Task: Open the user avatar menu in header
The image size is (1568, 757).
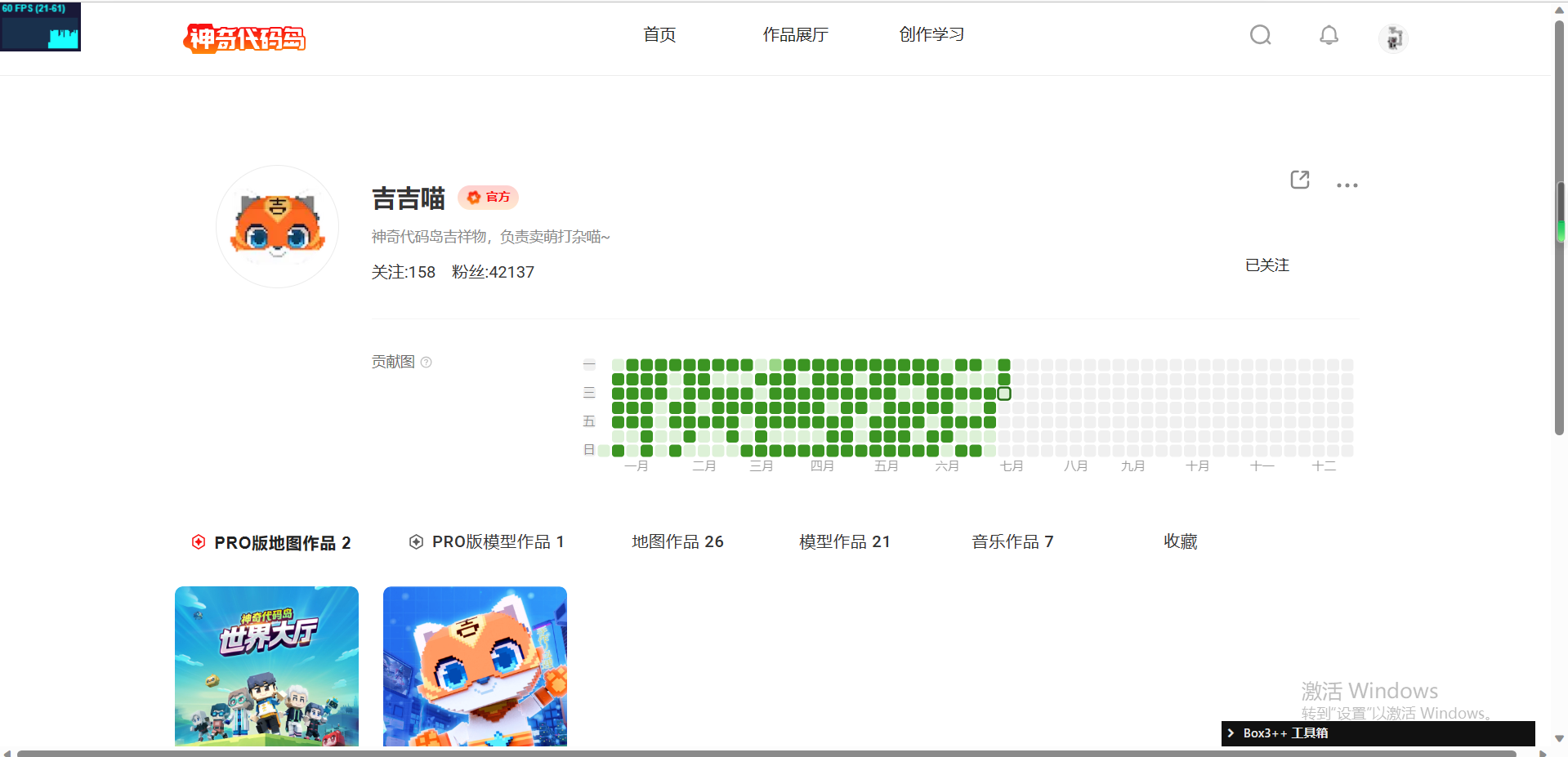Action: (x=1394, y=38)
